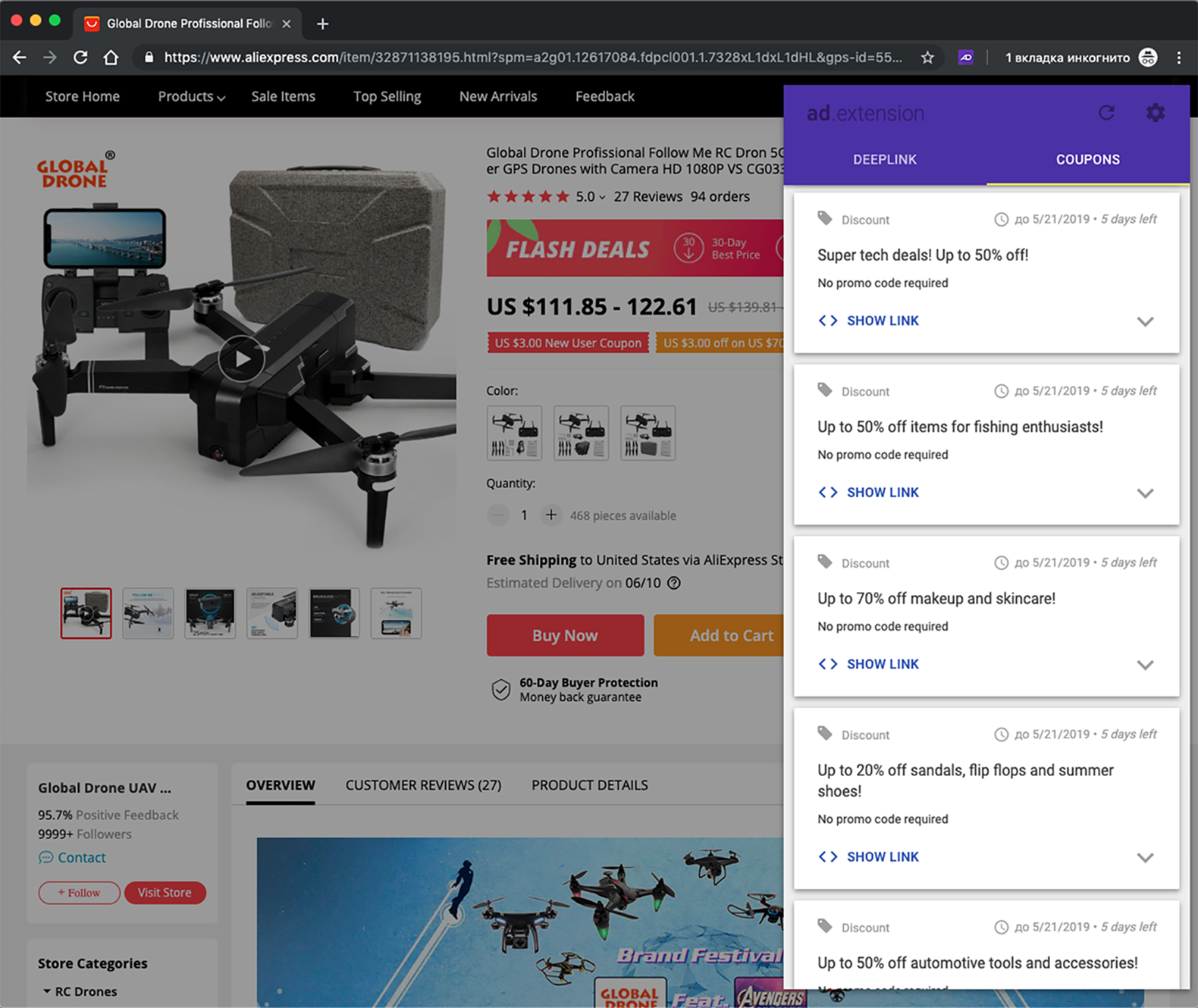Click the Global Drone logo
The height and width of the screenshot is (1008, 1198).
pyautogui.click(x=75, y=170)
